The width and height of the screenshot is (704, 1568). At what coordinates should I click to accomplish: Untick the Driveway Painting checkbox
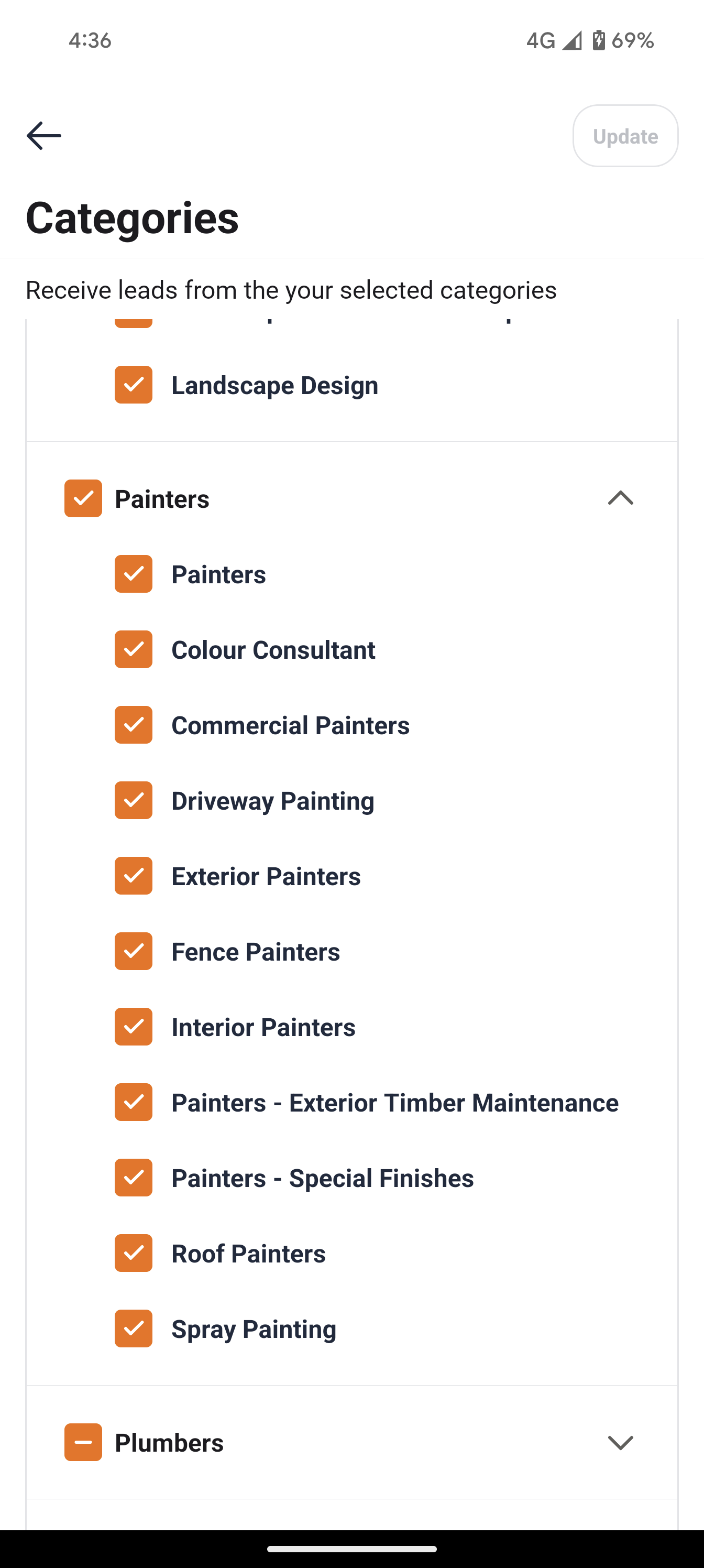pos(133,800)
